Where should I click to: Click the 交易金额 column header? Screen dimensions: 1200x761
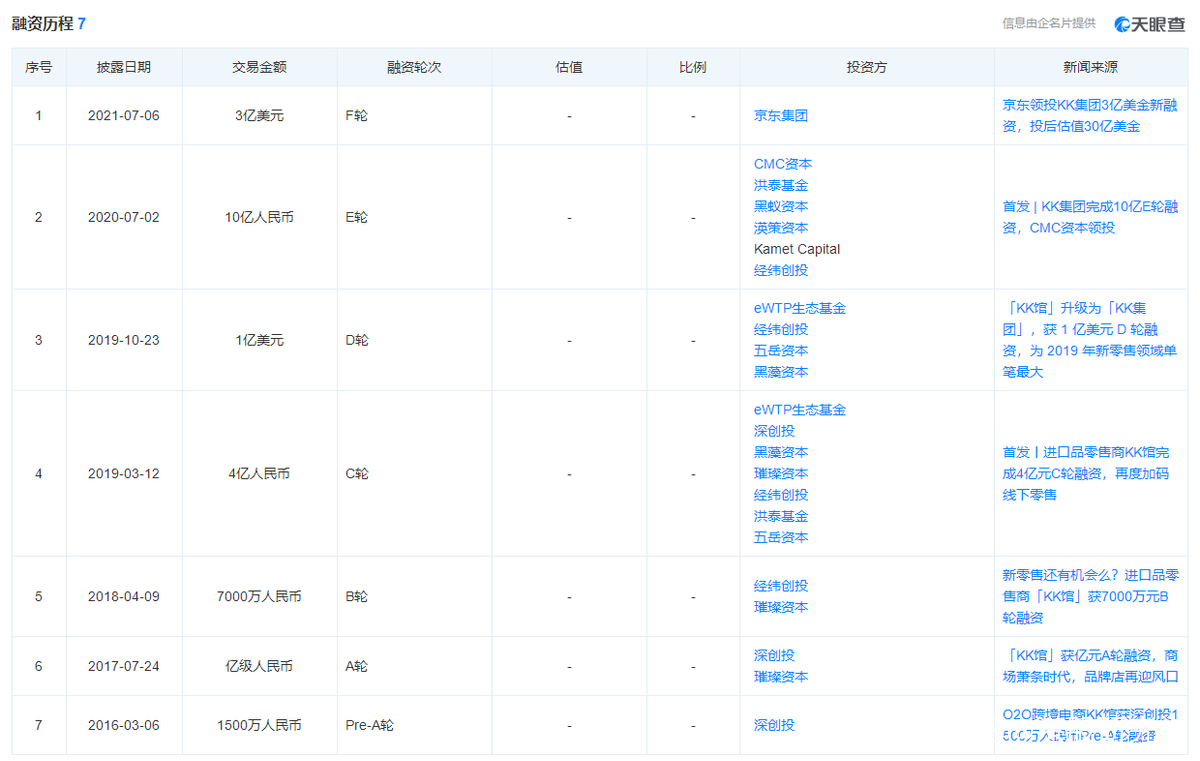click(259, 68)
